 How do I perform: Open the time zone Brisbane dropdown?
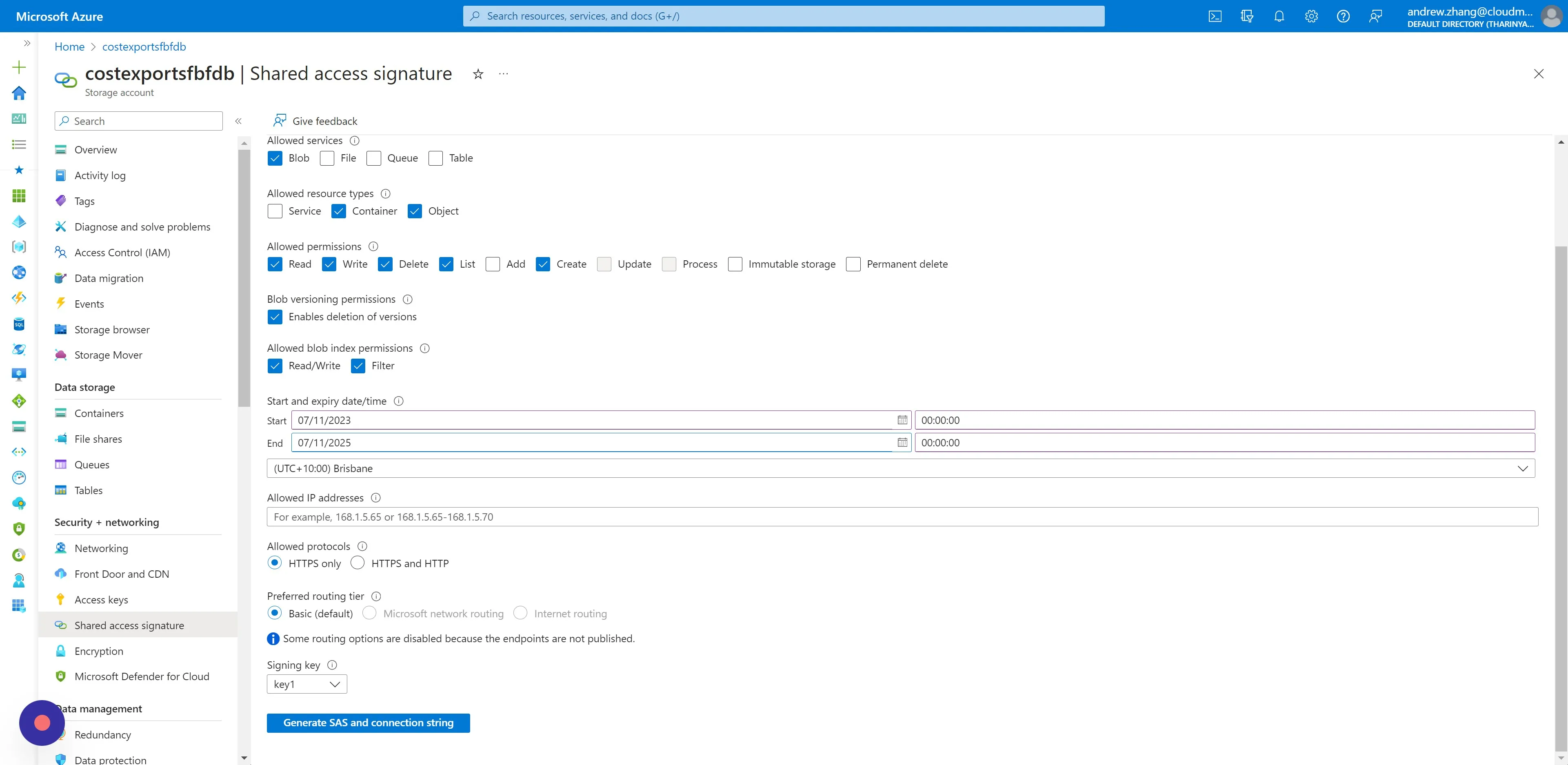(901, 468)
